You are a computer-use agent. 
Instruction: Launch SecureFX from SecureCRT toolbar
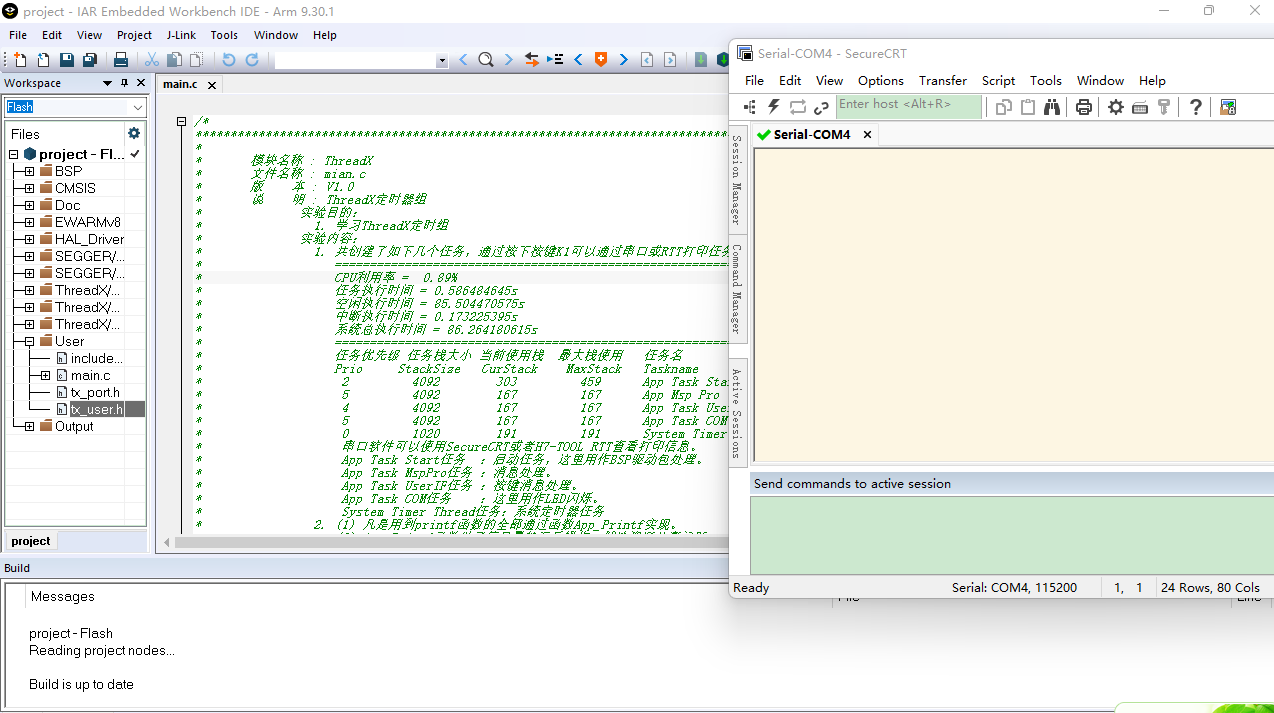(1228, 107)
